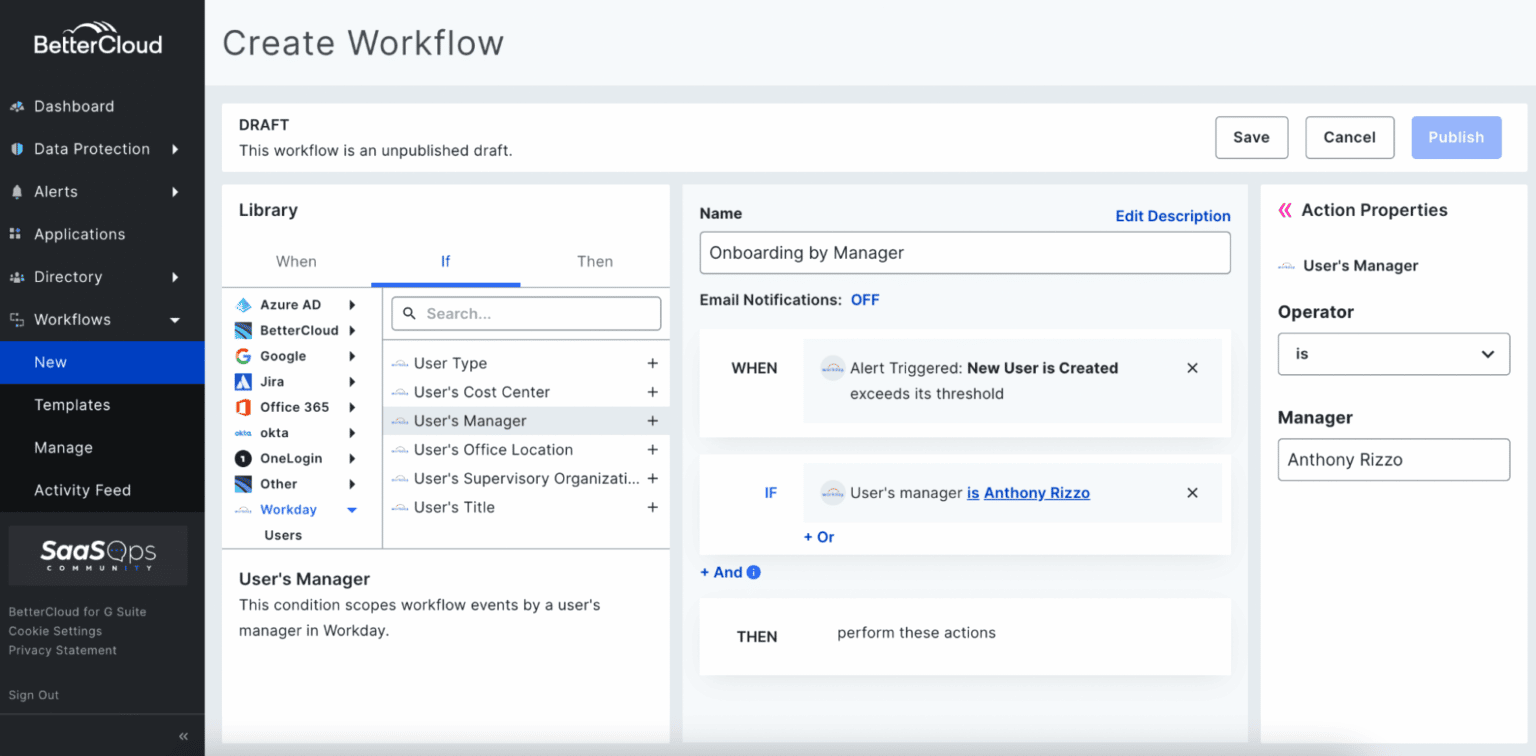Click the info icon beside And

pyautogui.click(x=754, y=573)
